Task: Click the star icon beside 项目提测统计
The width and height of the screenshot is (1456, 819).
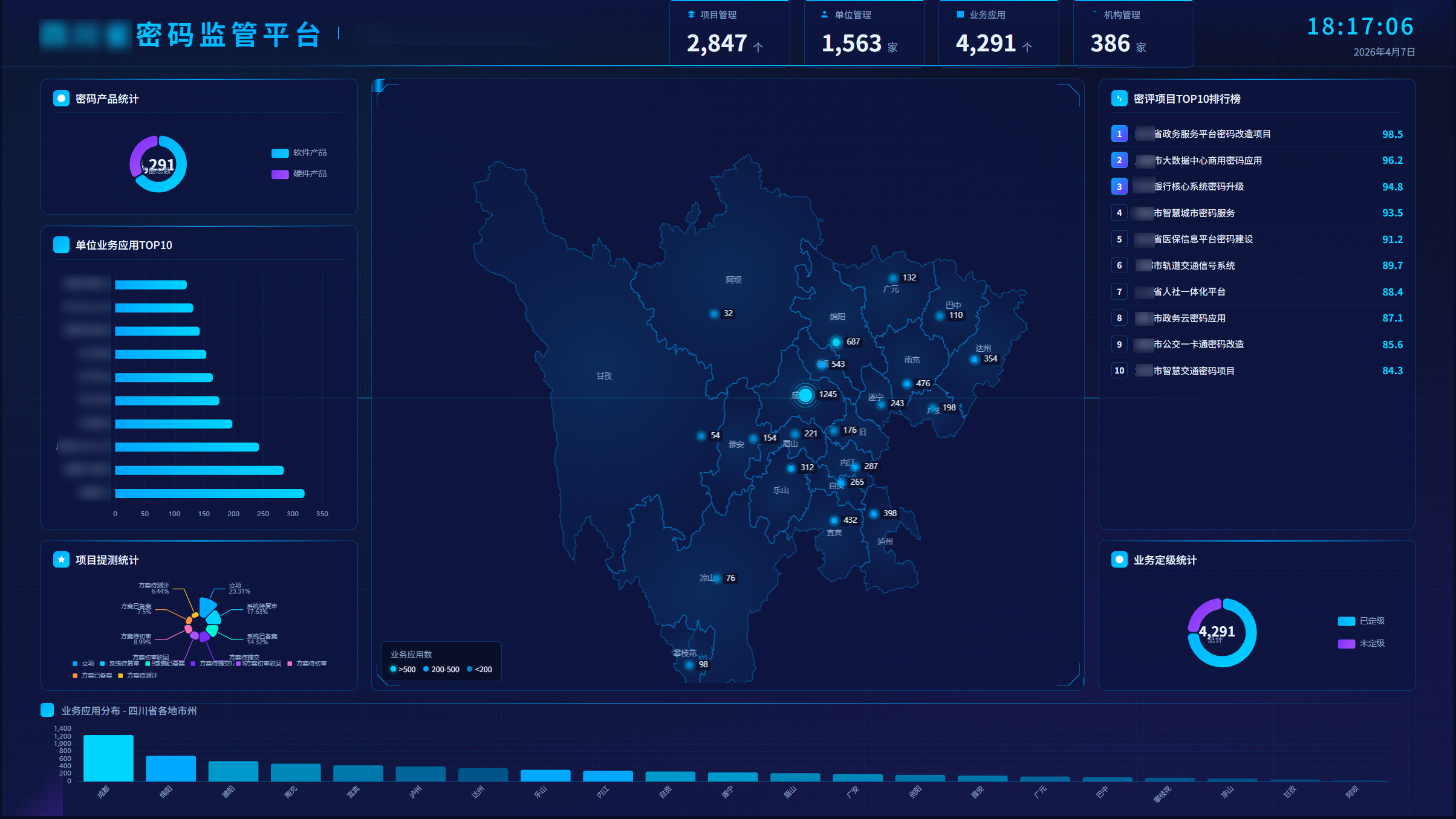Action: (x=61, y=560)
